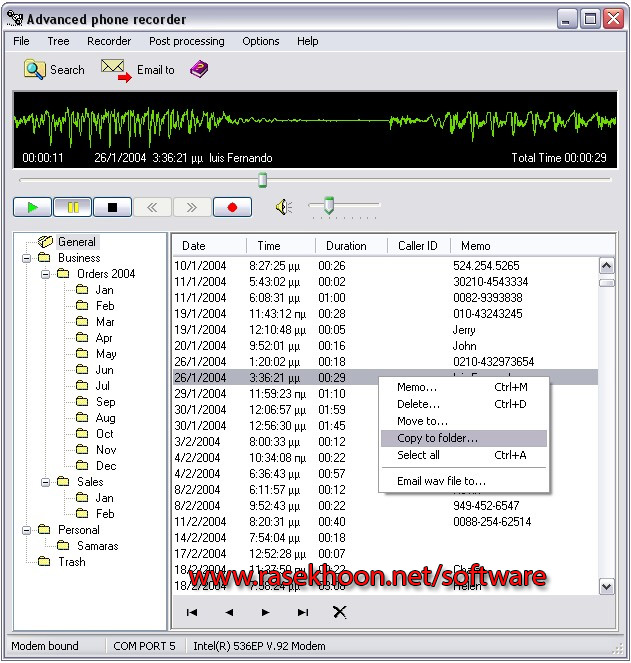This screenshot has width=631, height=663.
Task: Stop playback with the black square button
Action: point(112,207)
